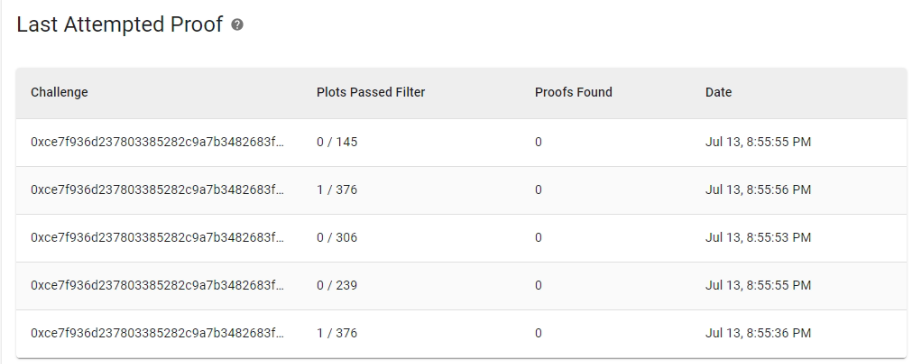Select the Challenge column header
Screen dimensions: 918x364
pyautogui.click(x=59, y=92)
